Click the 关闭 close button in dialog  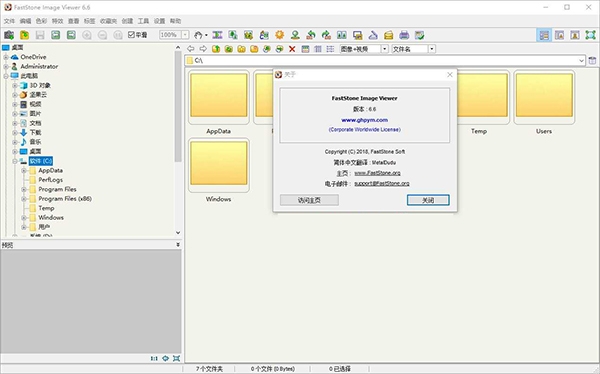click(x=428, y=200)
